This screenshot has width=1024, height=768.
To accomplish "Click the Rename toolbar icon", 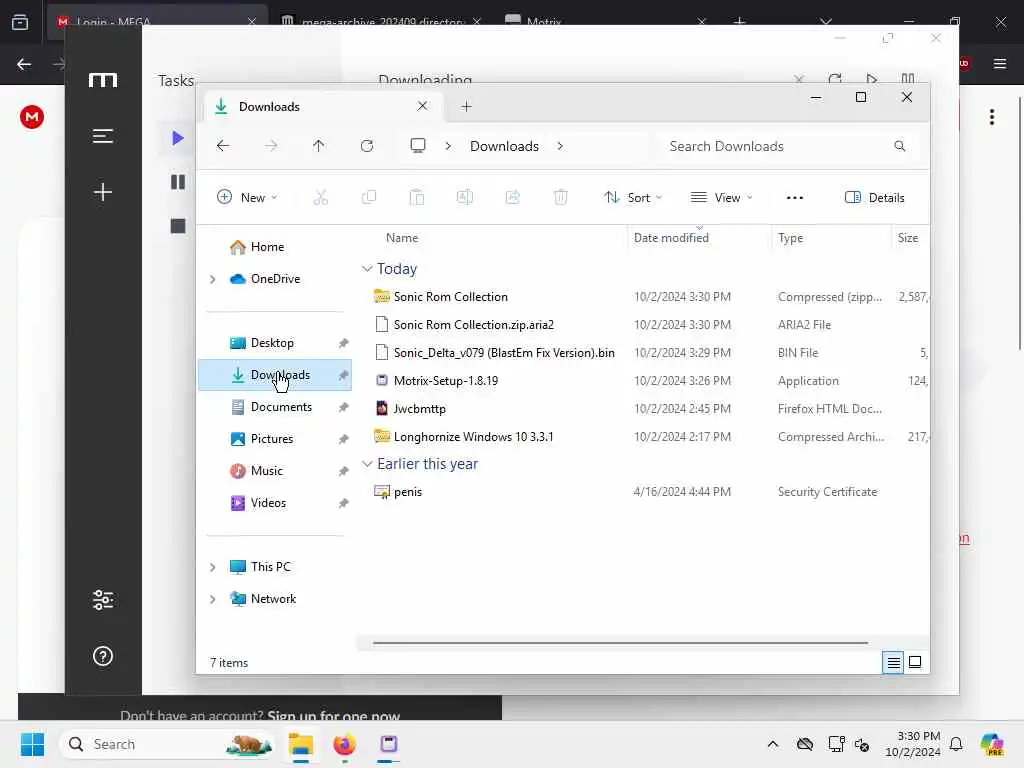I will (464, 197).
